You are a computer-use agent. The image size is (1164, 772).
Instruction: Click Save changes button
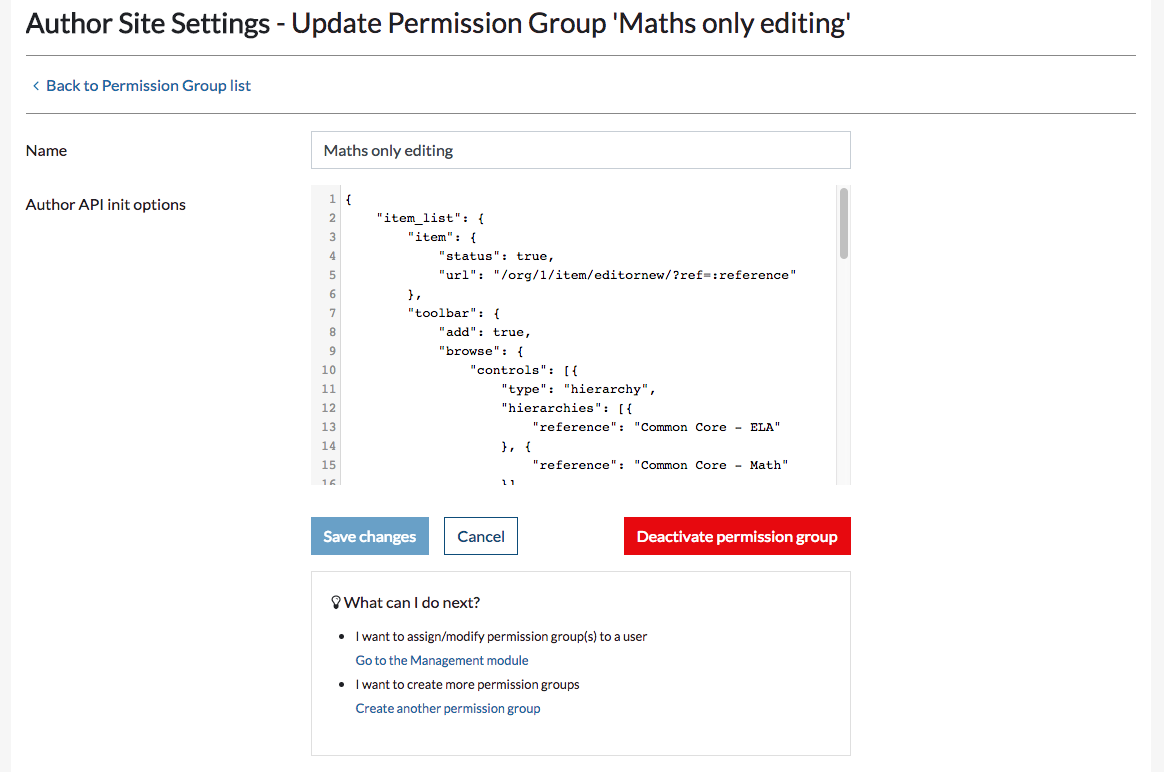tap(370, 536)
